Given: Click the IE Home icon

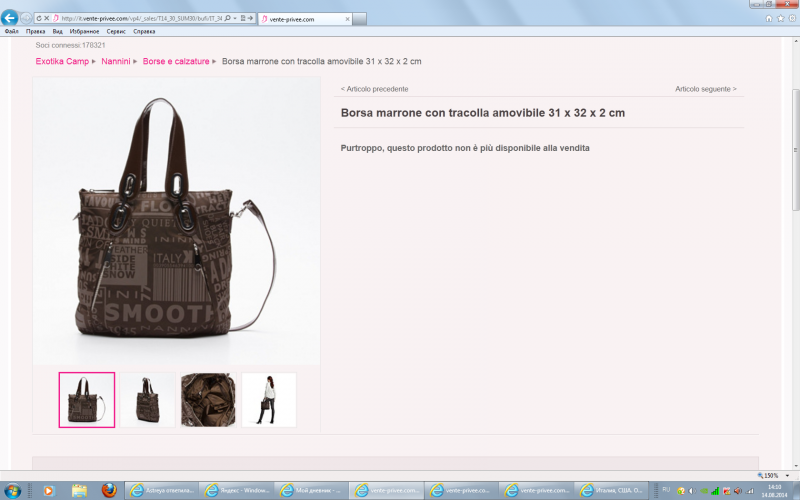Looking at the screenshot, I should [769, 18].
